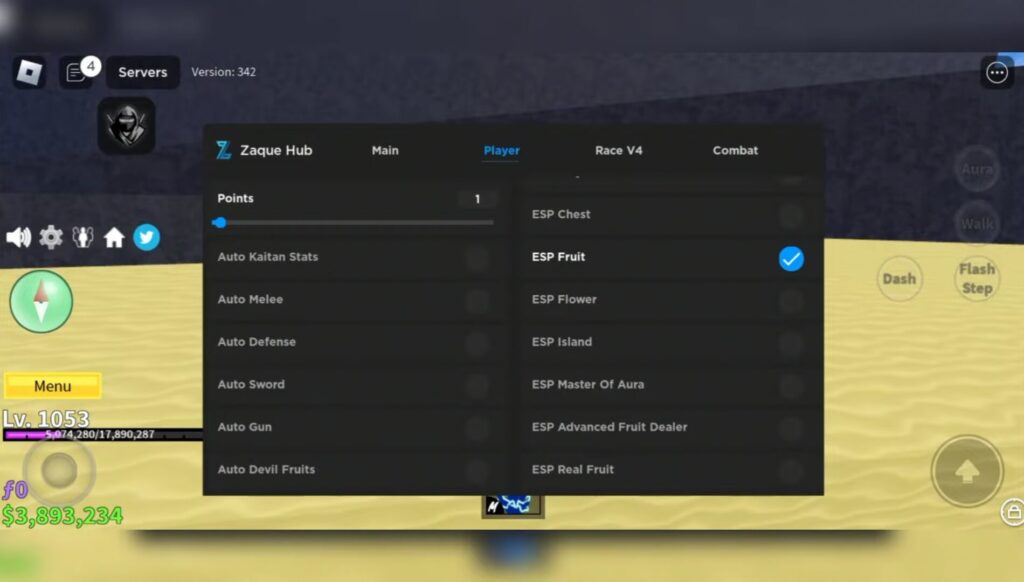Click the $3,893,234 money text
This screenshot has width=1024, height=582.
[x=62, y=515]
